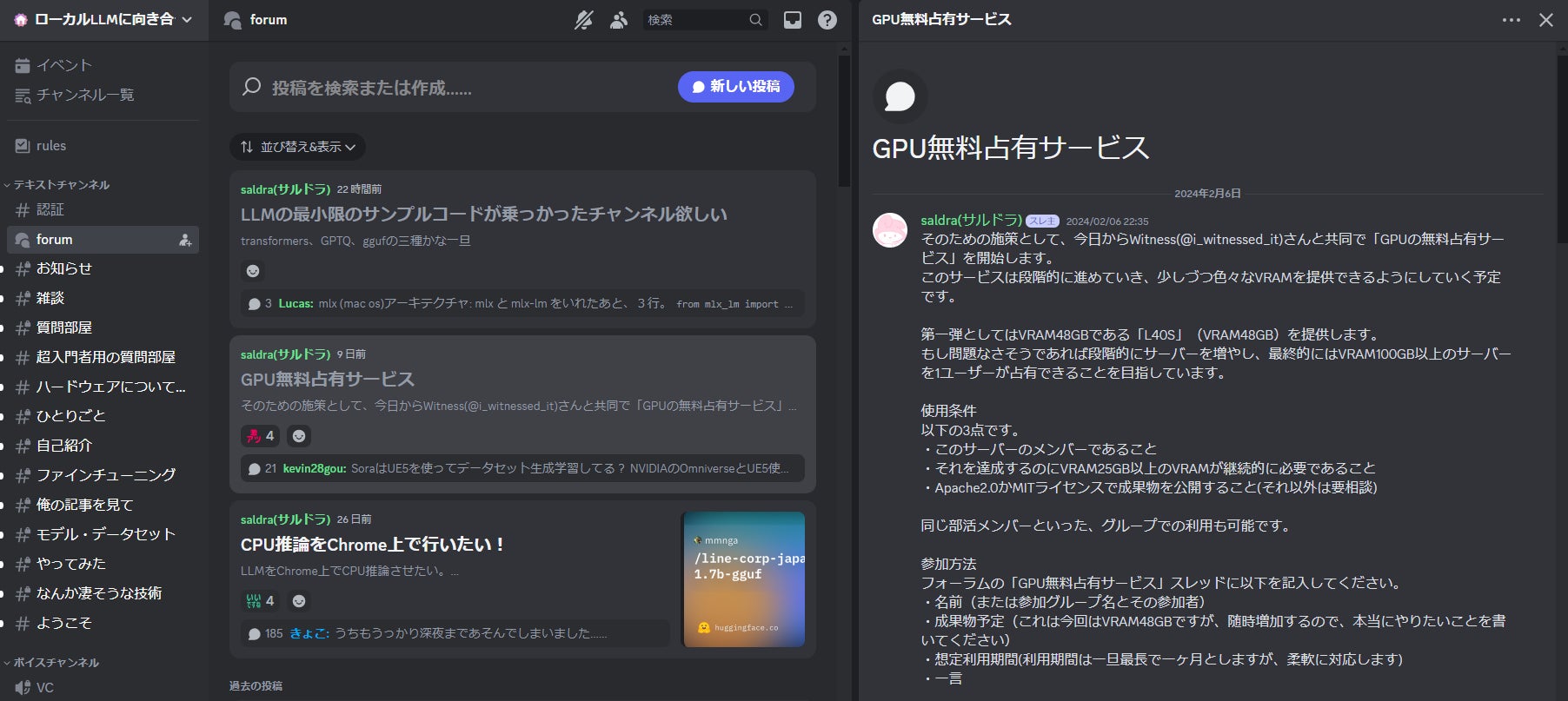This screenshot has width=1568, height=701.
Task: Open the 並び替え&表示 dropdown
Action: pos(297,147)
